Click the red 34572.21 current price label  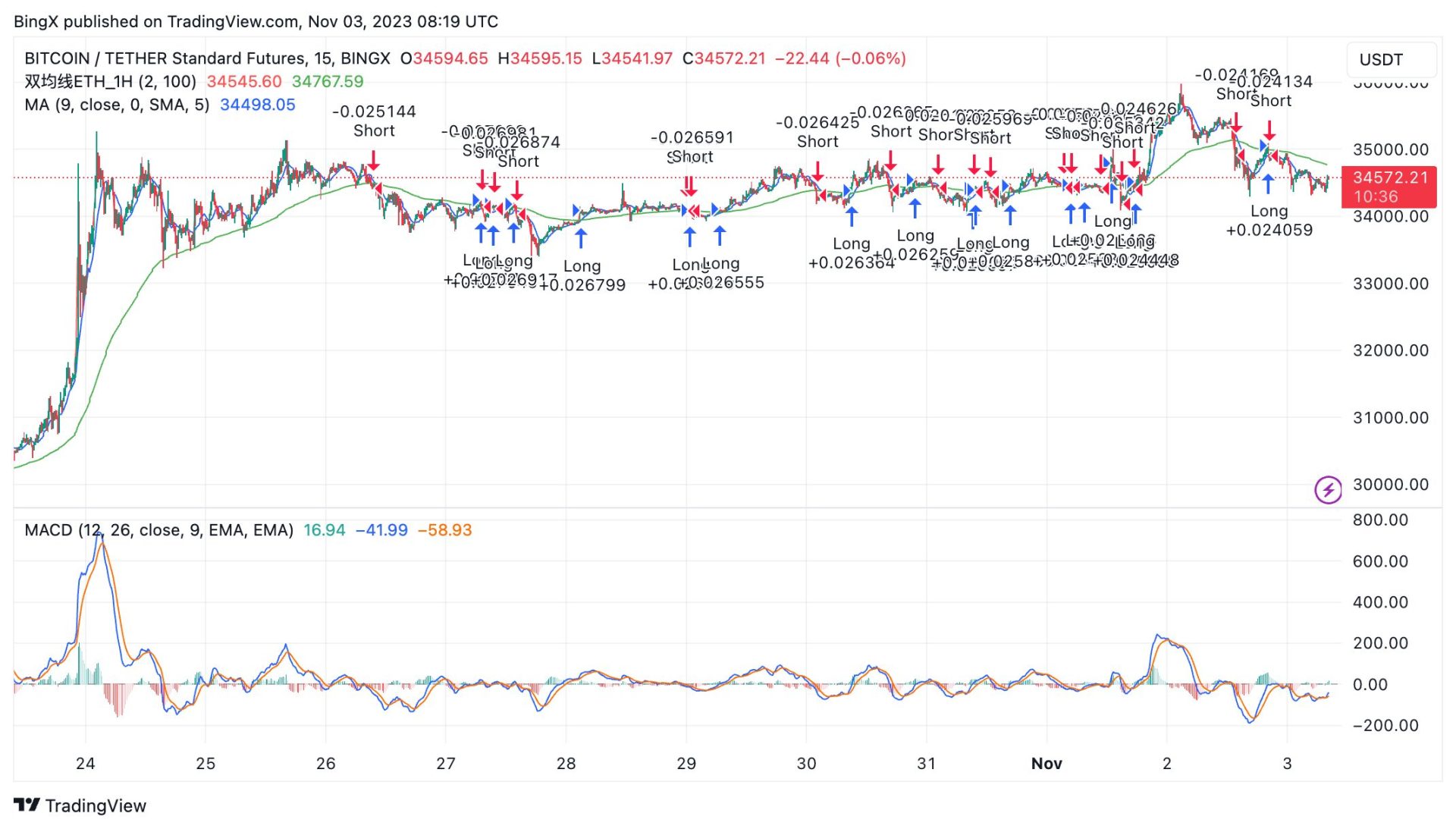click(1389, 187)
